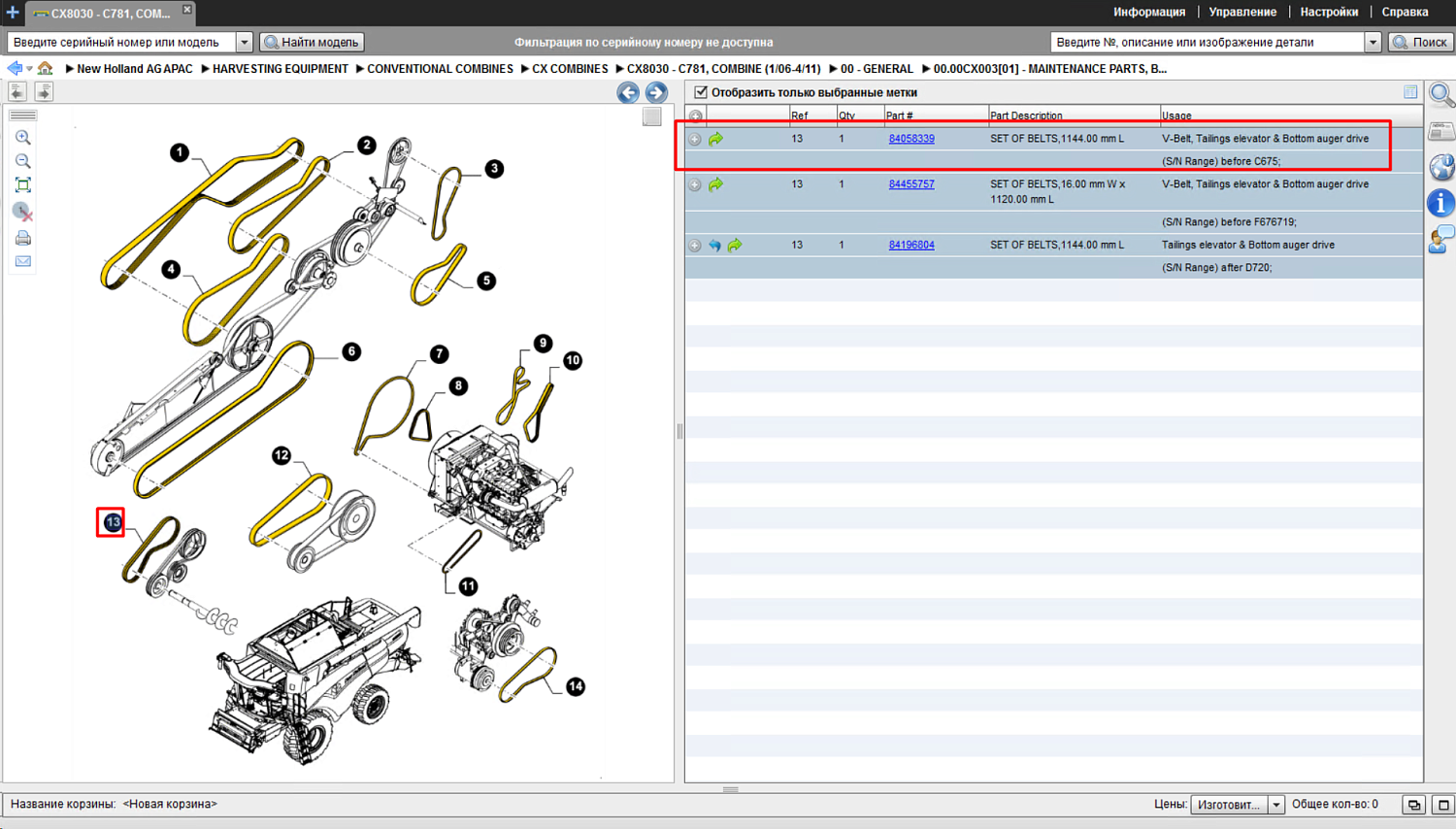
Task: Expand the row for part 84455757
Action: 695,185
